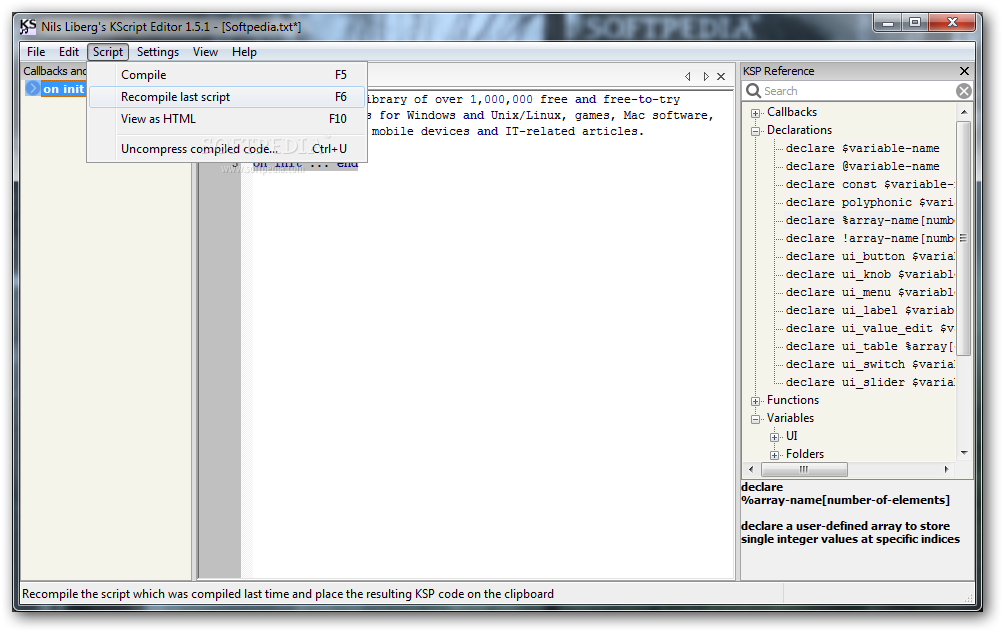1003x632 pixels.
Task: Select 'declare $variable-name' entry
Action: pos(862,148)
